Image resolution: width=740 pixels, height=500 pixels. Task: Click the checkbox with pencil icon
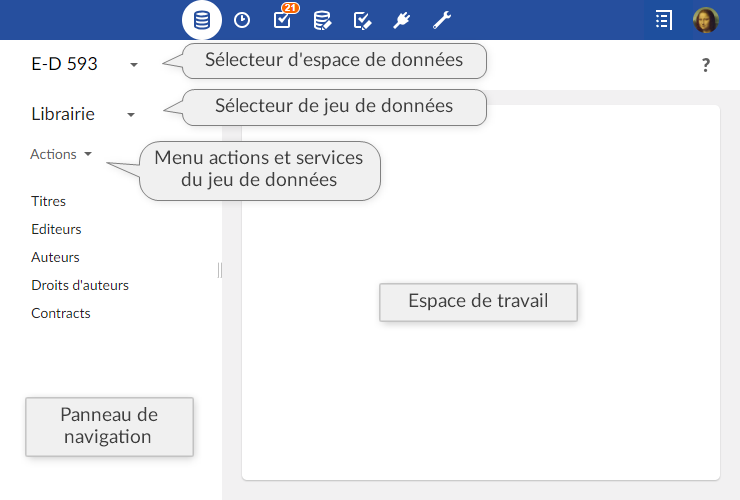362,20
